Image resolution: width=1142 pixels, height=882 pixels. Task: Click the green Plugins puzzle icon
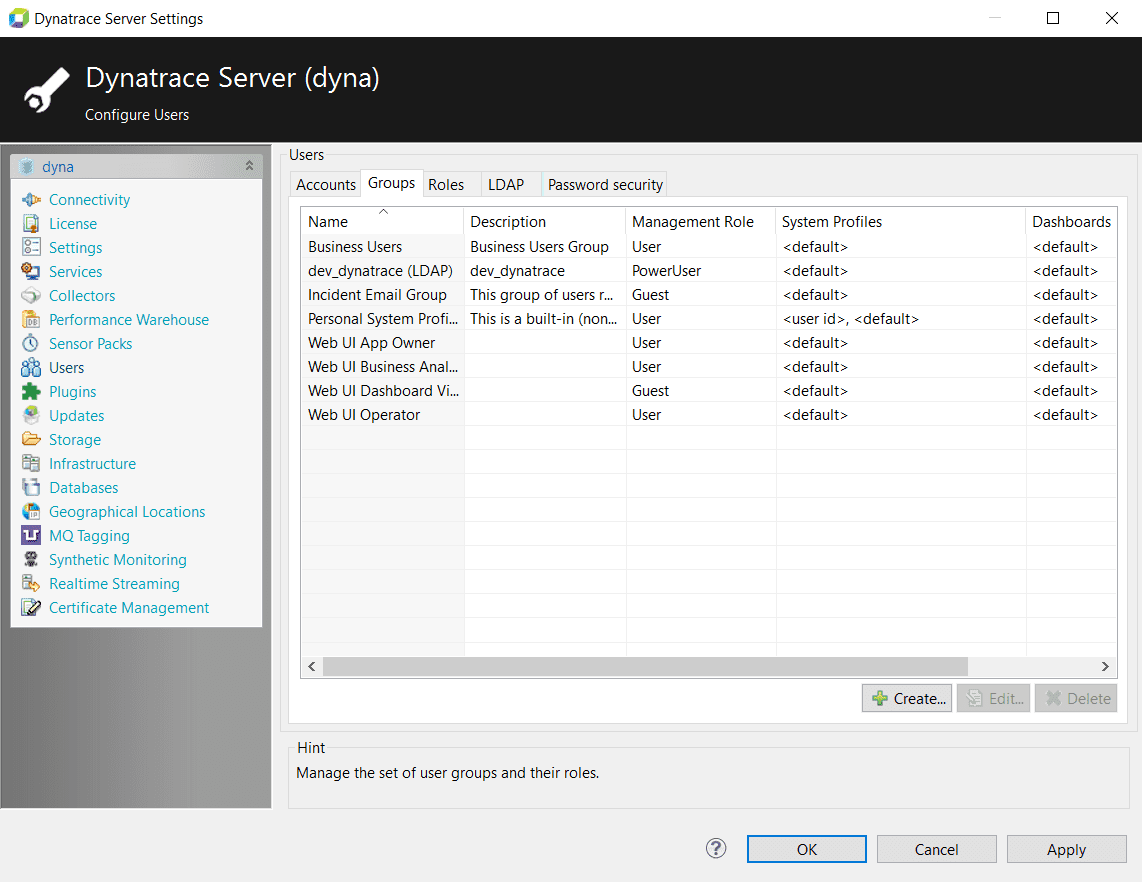click(31, 392)
